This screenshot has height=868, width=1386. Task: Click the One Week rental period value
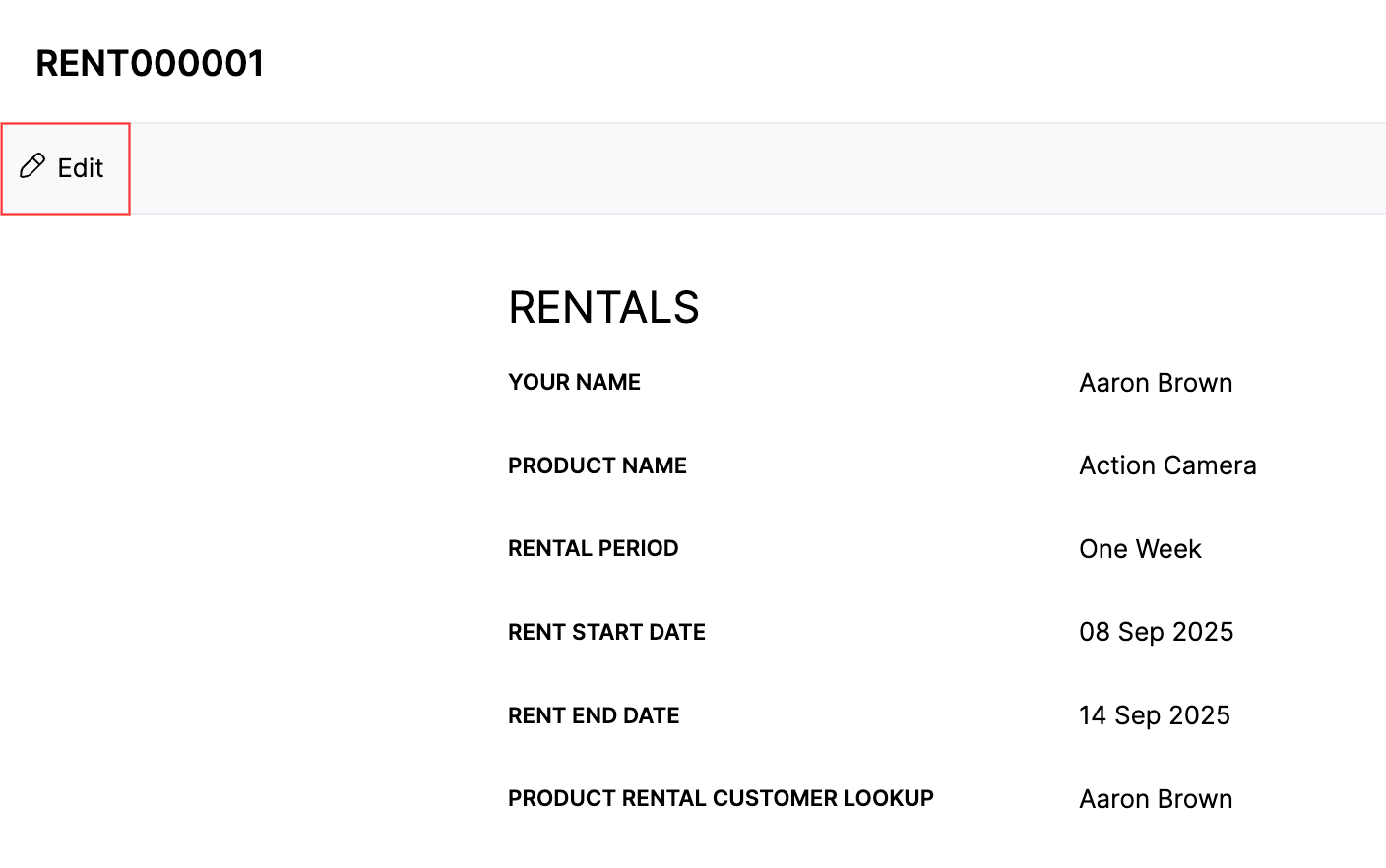pyautogui.click(x=1140, y=549)
